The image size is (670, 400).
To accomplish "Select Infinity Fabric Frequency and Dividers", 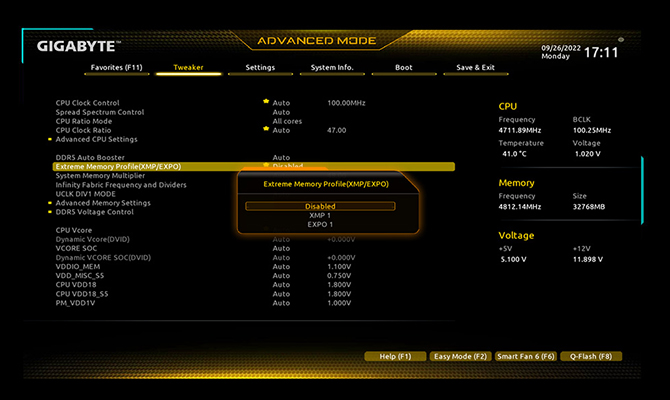I will click(x=121, y=185).
